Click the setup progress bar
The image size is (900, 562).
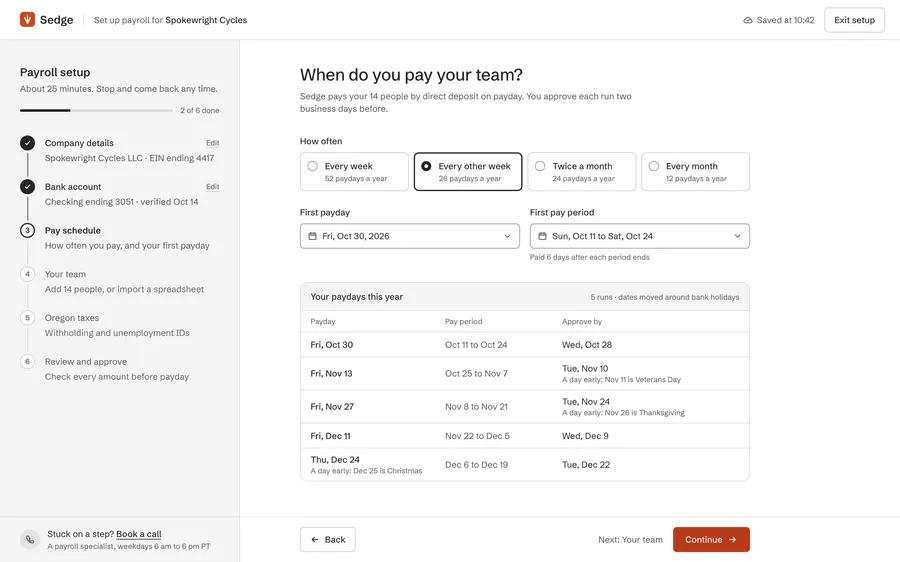pos(96,110)
